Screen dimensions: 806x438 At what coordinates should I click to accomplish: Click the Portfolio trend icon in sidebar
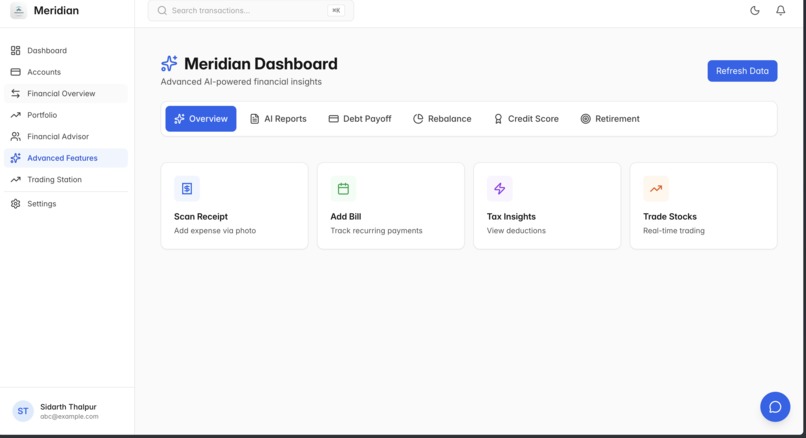[15, 115]
